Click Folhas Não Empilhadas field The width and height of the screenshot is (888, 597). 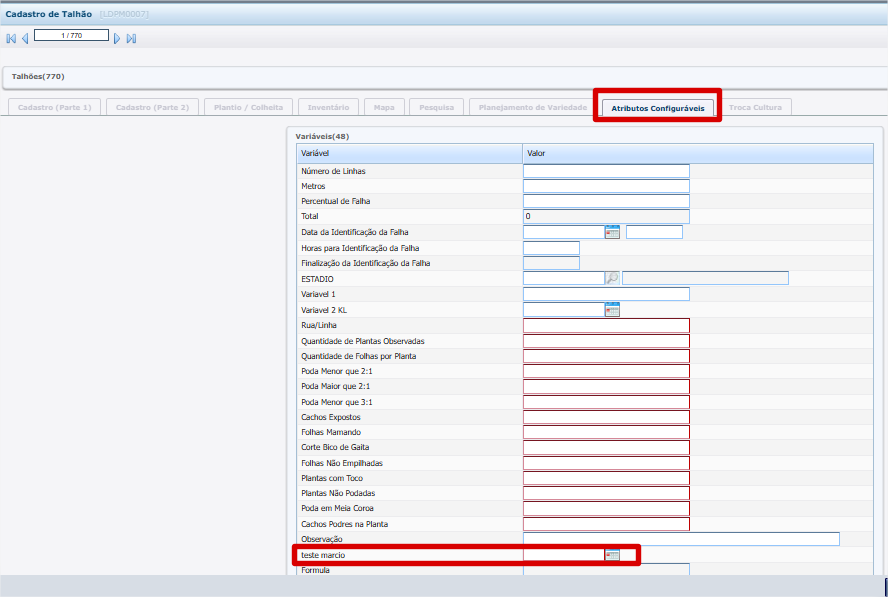pyautogui.click(x=606, y=463)
